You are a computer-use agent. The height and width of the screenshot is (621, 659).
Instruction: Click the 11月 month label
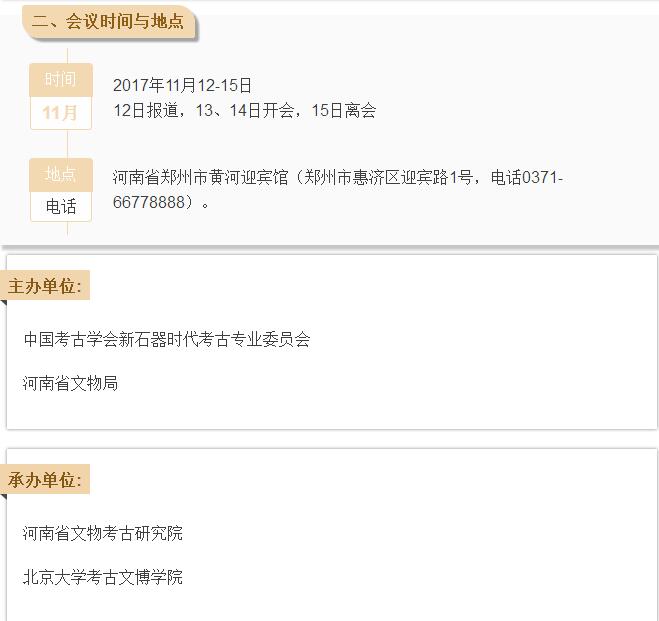point(60,113)
